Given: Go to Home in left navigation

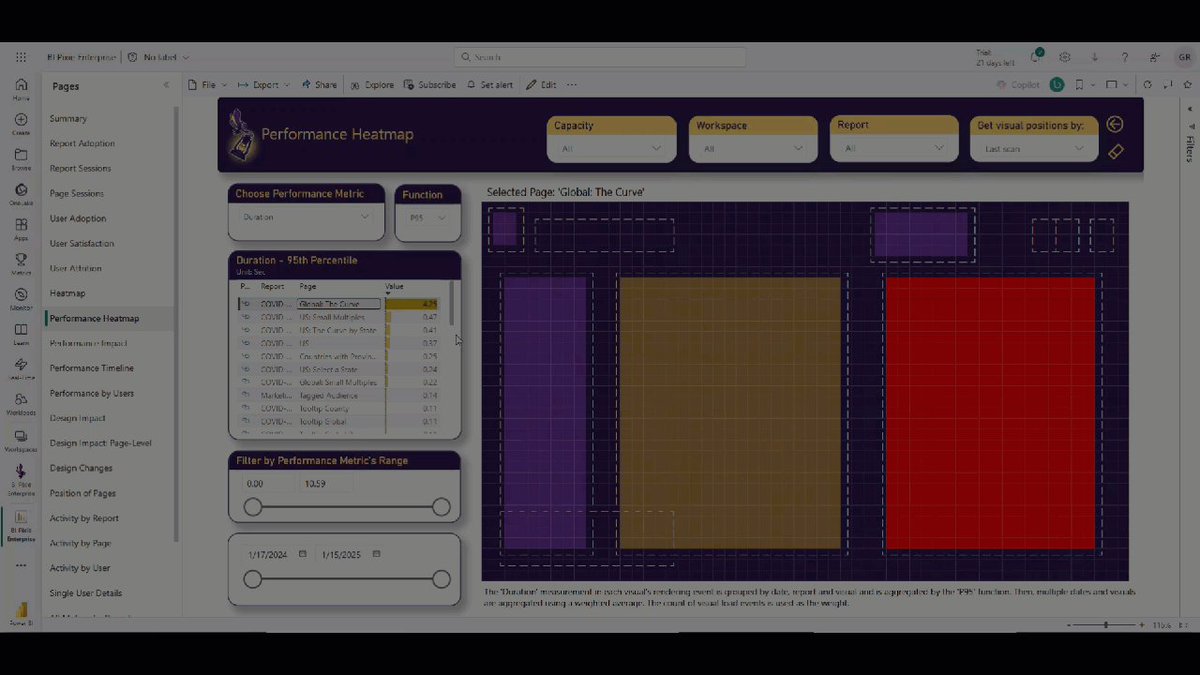Looking at the screenshot, I should click(x=21, y=89).
